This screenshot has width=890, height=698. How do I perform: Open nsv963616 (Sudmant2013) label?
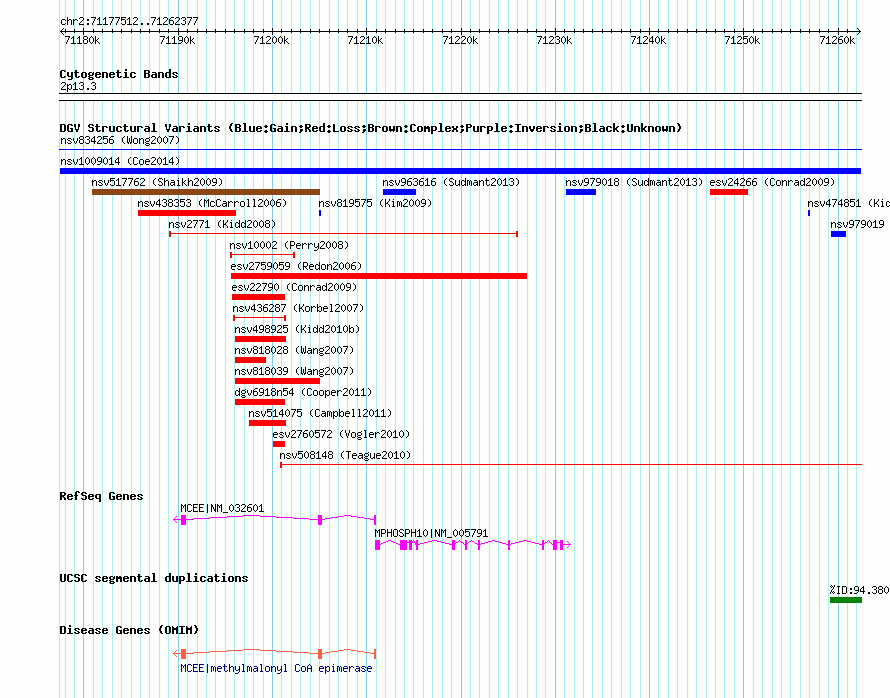(451, 182)
